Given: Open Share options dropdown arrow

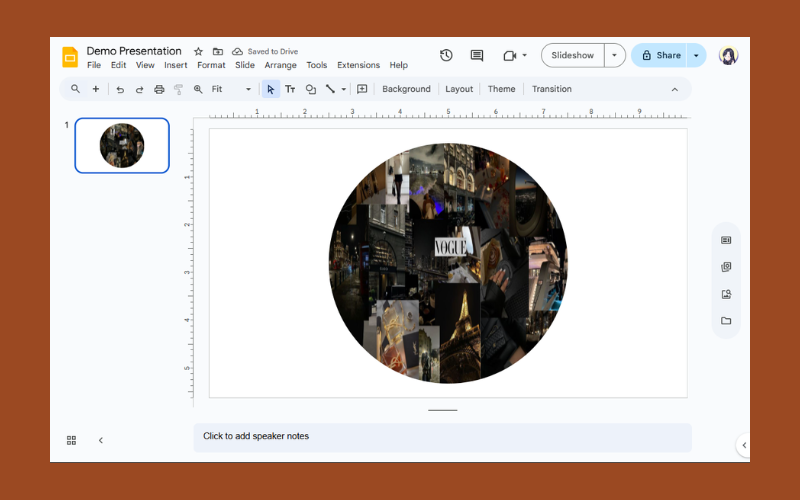Looking at the screenshot, I should (696, 55).
